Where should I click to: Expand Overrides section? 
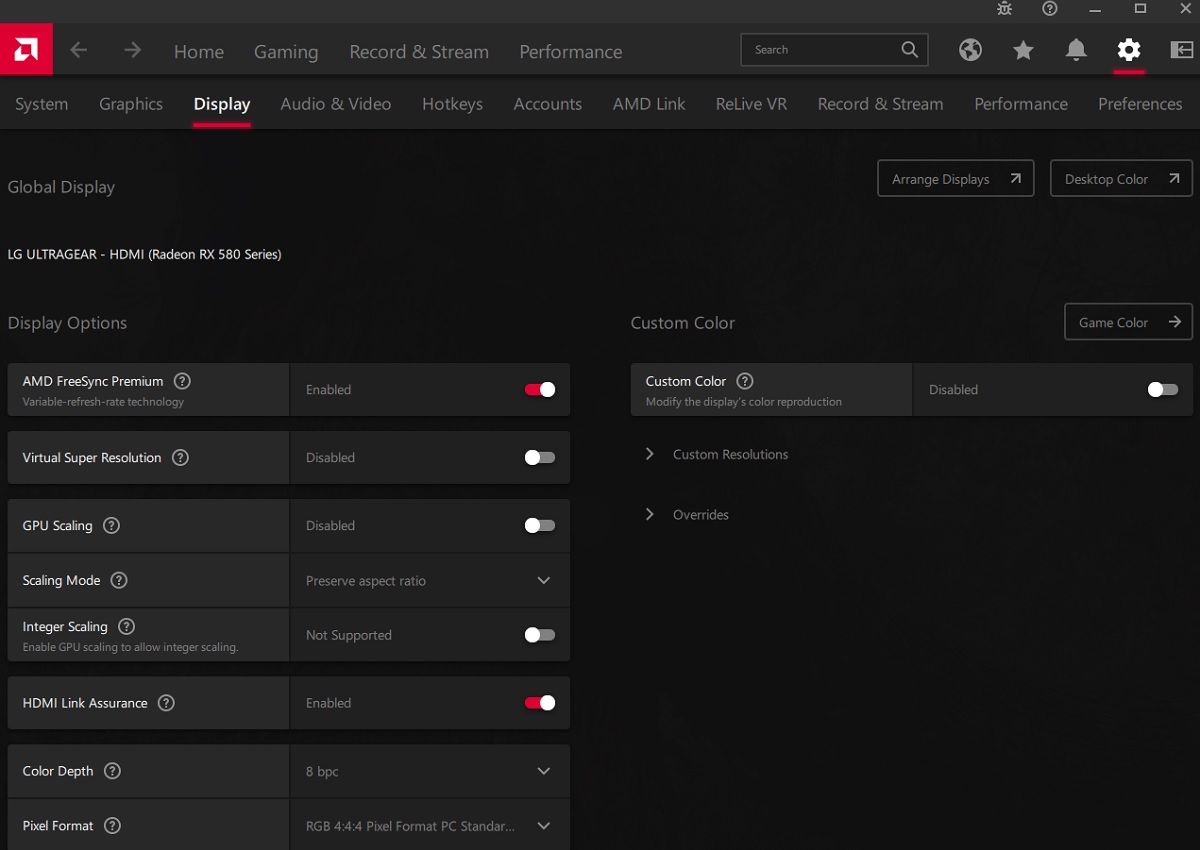[687, 514]
